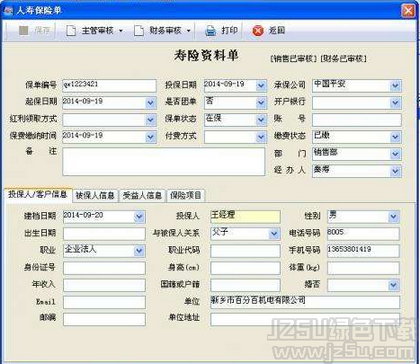420x364 pixels.
Task: Click the grayed save disk icon
Action: pyautogui.click(x=24, y=31)
